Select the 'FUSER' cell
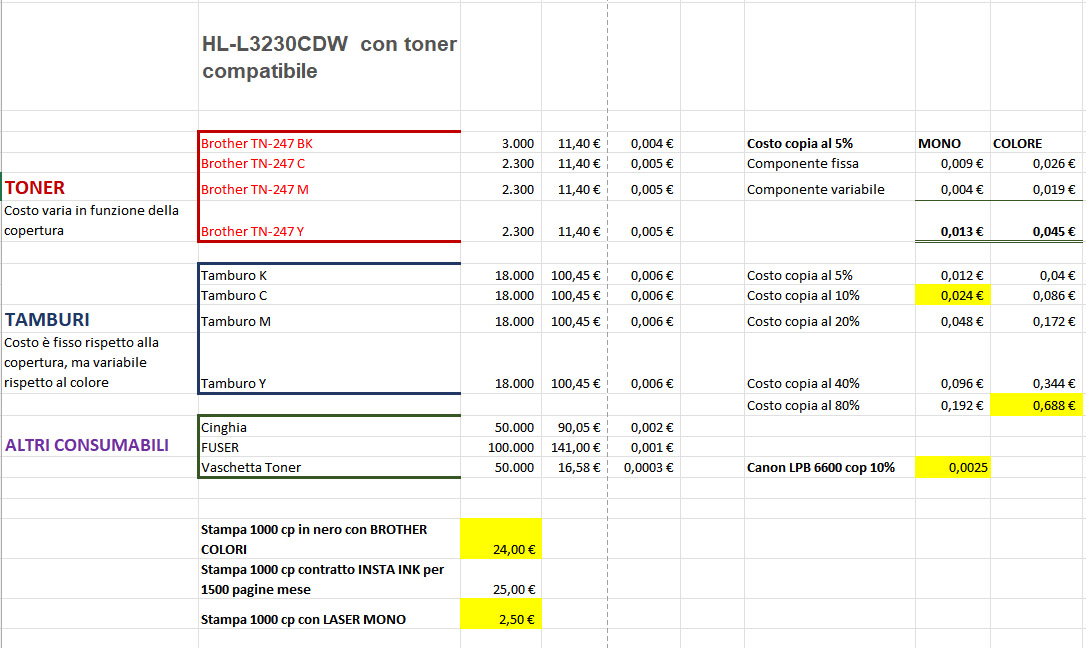 point(329,447)
